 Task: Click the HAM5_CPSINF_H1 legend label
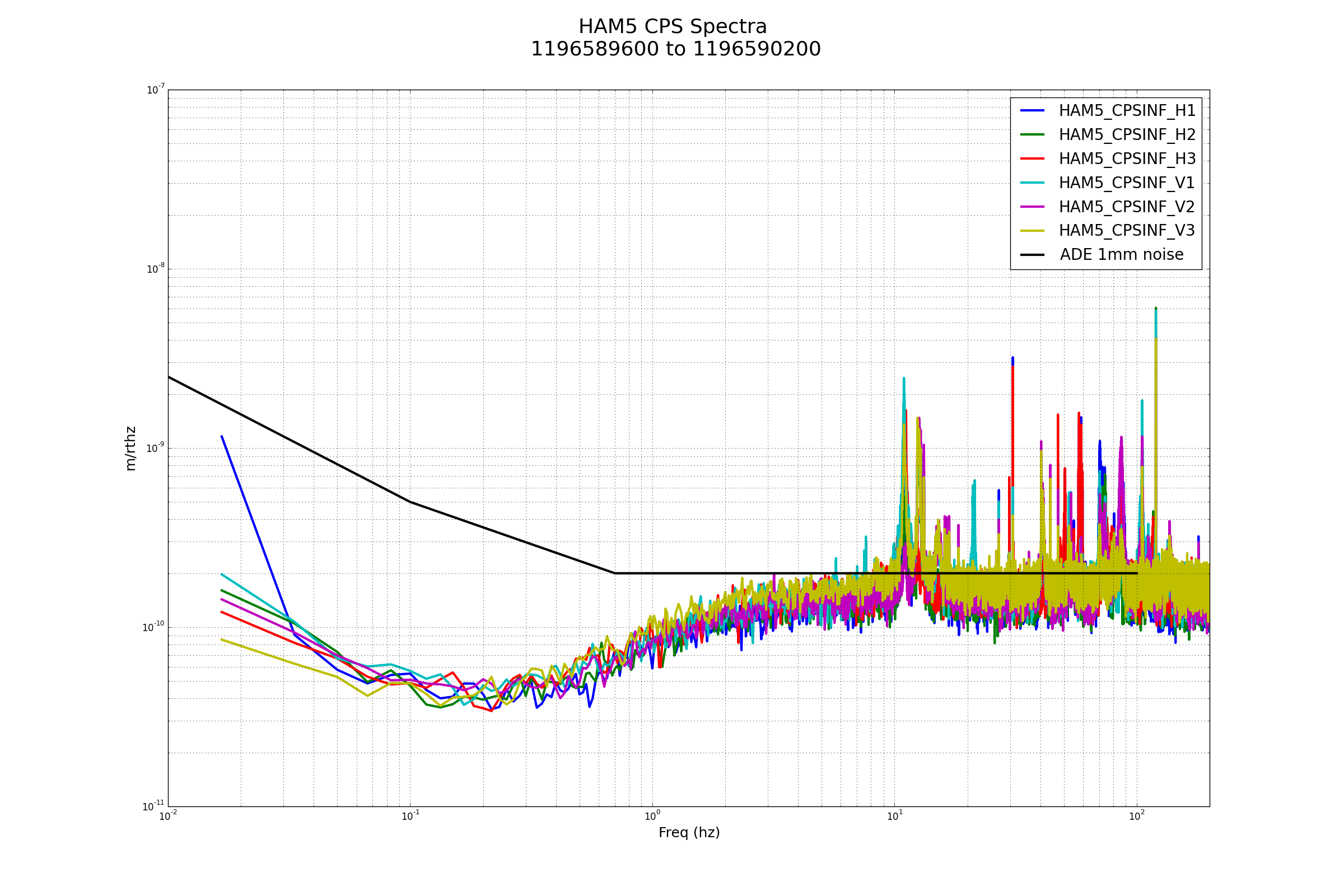tap(1127, 111)
